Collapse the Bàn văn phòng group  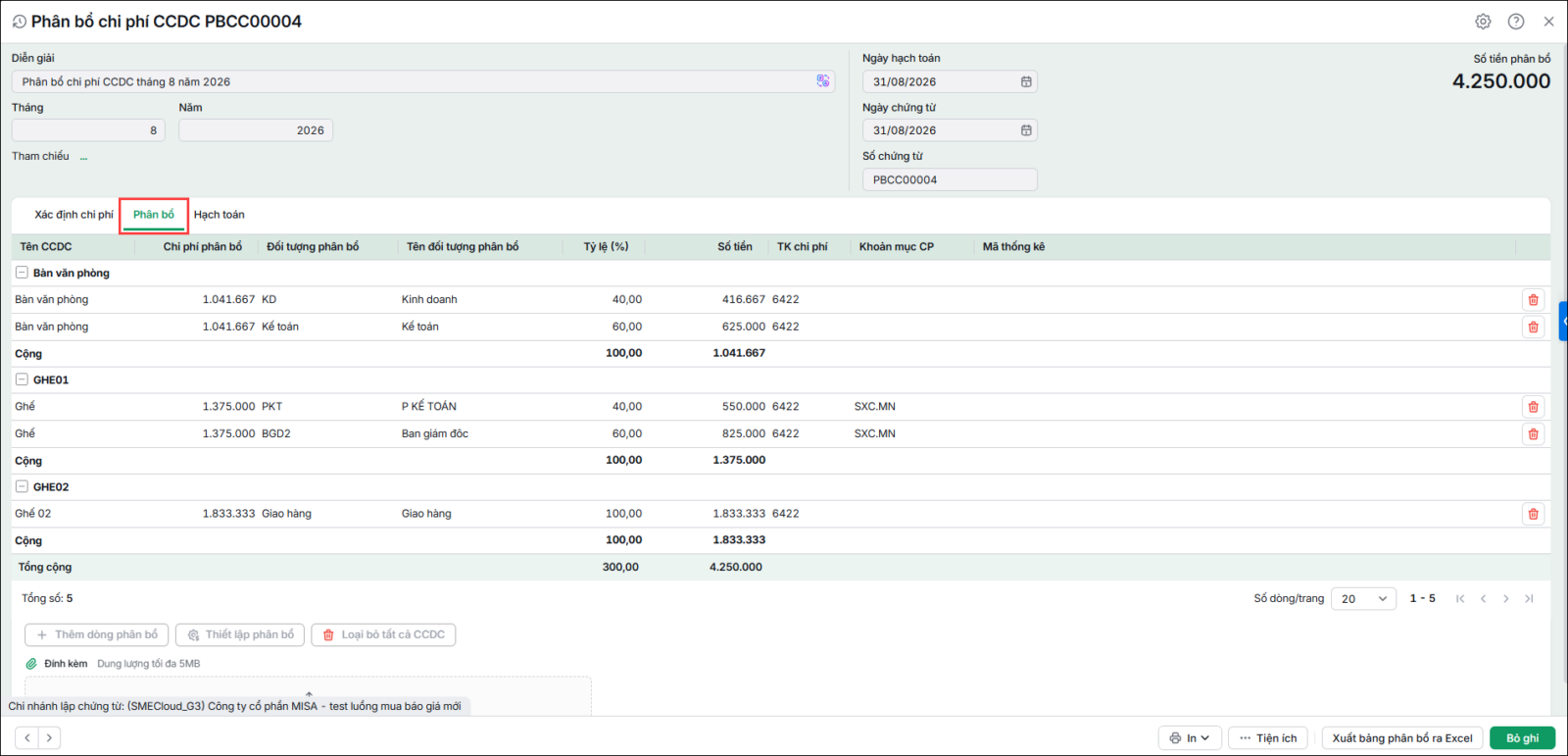[22, 273]
